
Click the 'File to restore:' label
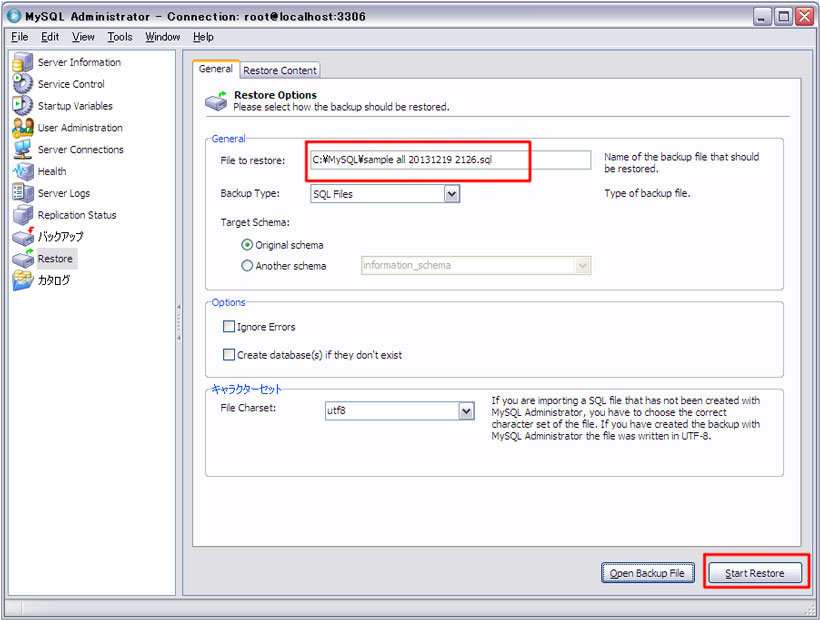[253, 160]
